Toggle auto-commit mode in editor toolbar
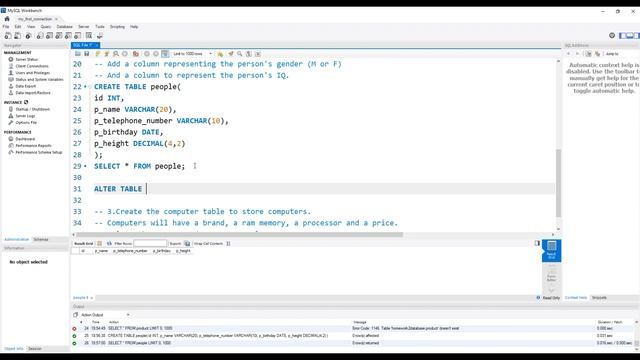The width and height of the screenshot is (640, 360). click(165, 54)
